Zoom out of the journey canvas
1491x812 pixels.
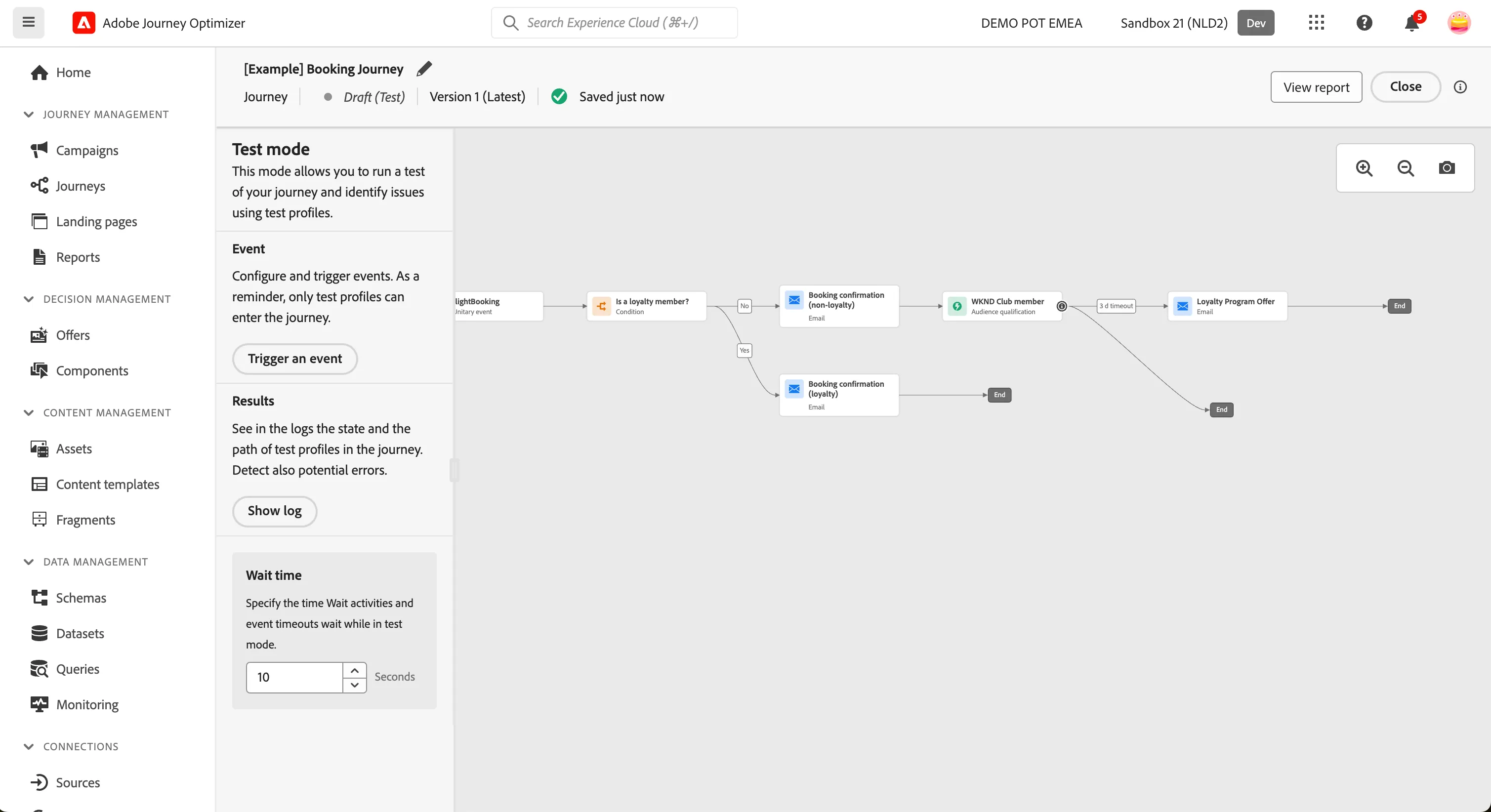(x=1406, y=168)
